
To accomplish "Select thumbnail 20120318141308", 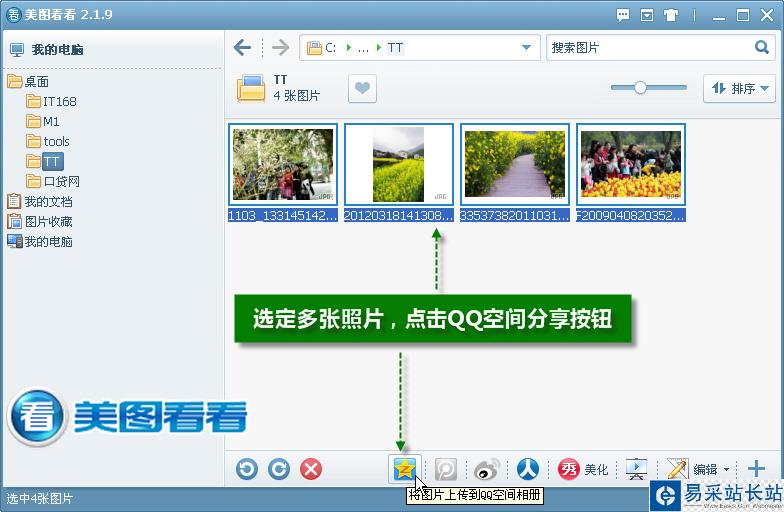I will pyautogui.click(x=399, y=164).
